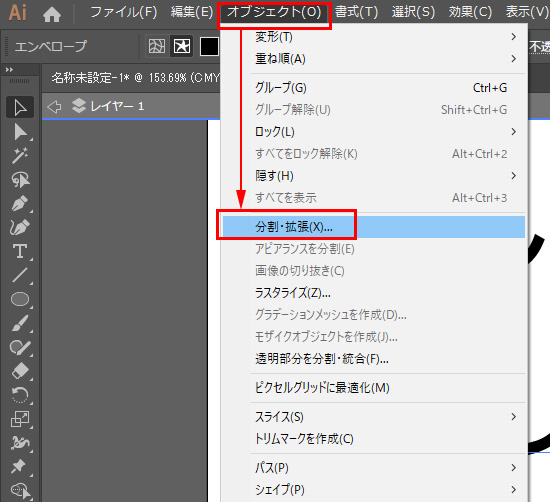Toggle the Edit Envelope mesh button
This screenshot has width=550, height=502.
(x=157, y=46)
